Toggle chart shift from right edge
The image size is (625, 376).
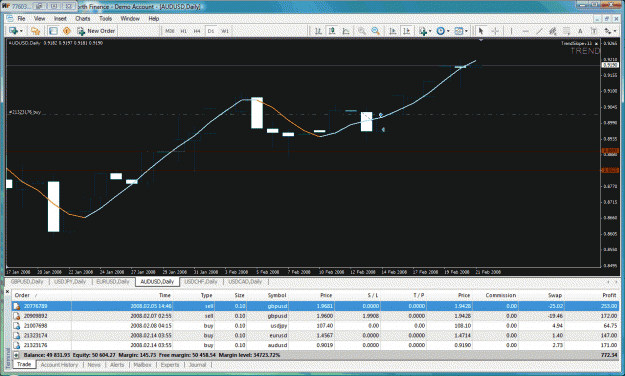407,31
